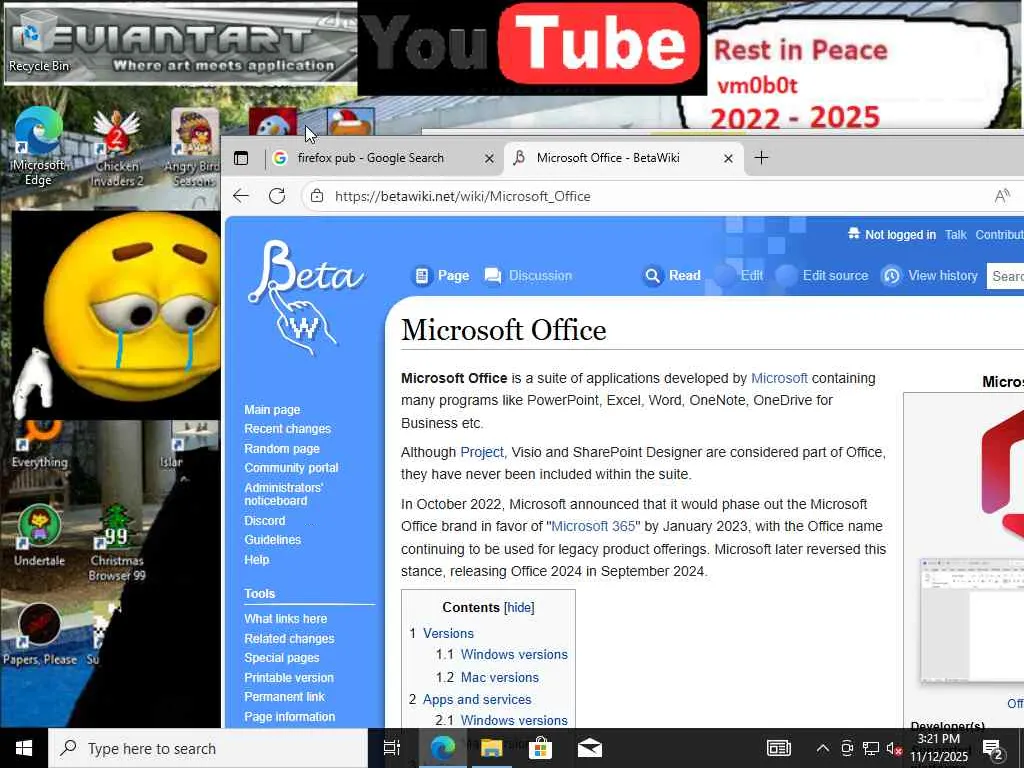Open File Explorer from taskbar
The width and height of the screenshot is (1024, 768).
click(491, 748)
